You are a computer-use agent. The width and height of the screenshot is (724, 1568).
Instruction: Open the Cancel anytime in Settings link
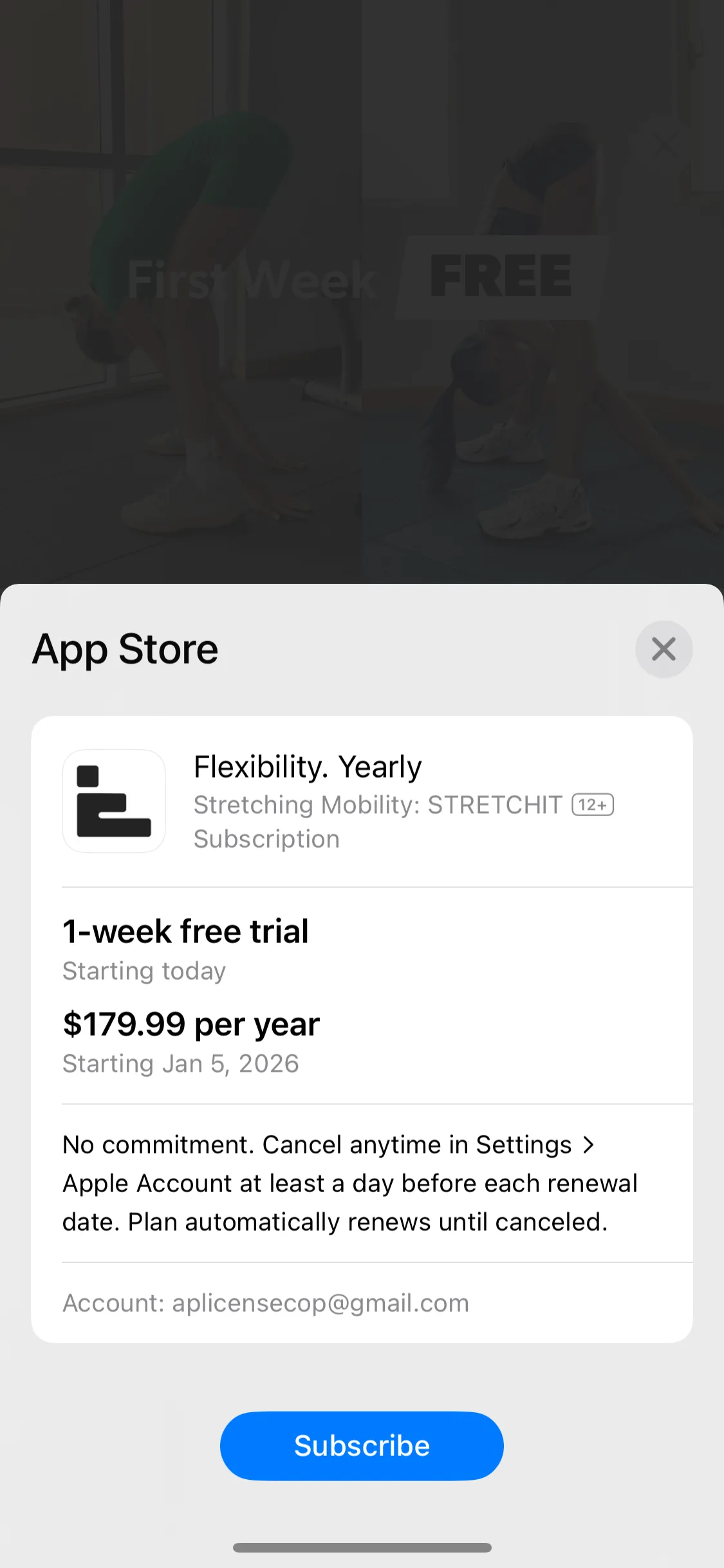pyautogui.click(x=417, y=1144)
